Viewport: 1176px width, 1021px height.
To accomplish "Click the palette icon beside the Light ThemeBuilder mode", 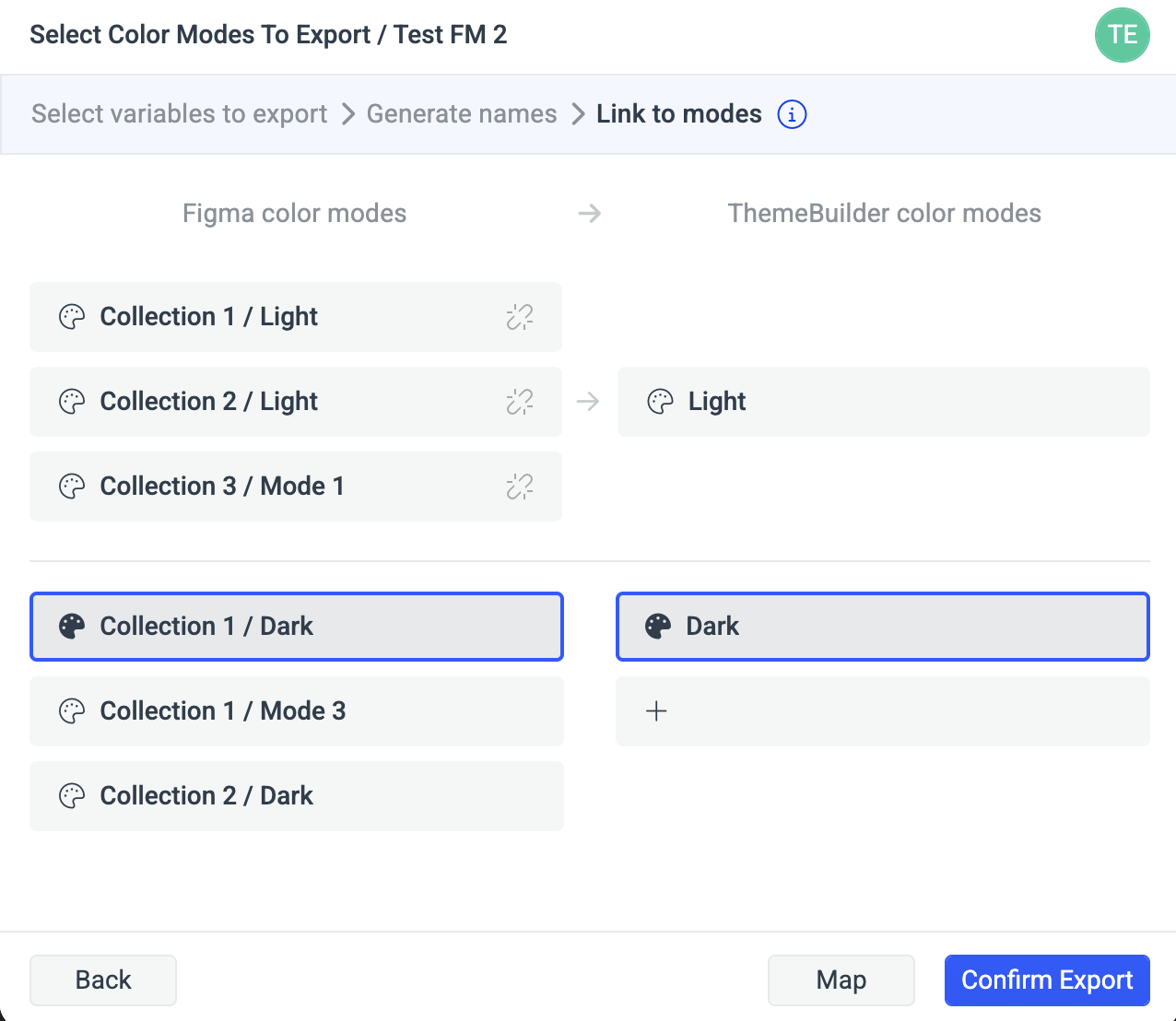I will tap(660, 402).
